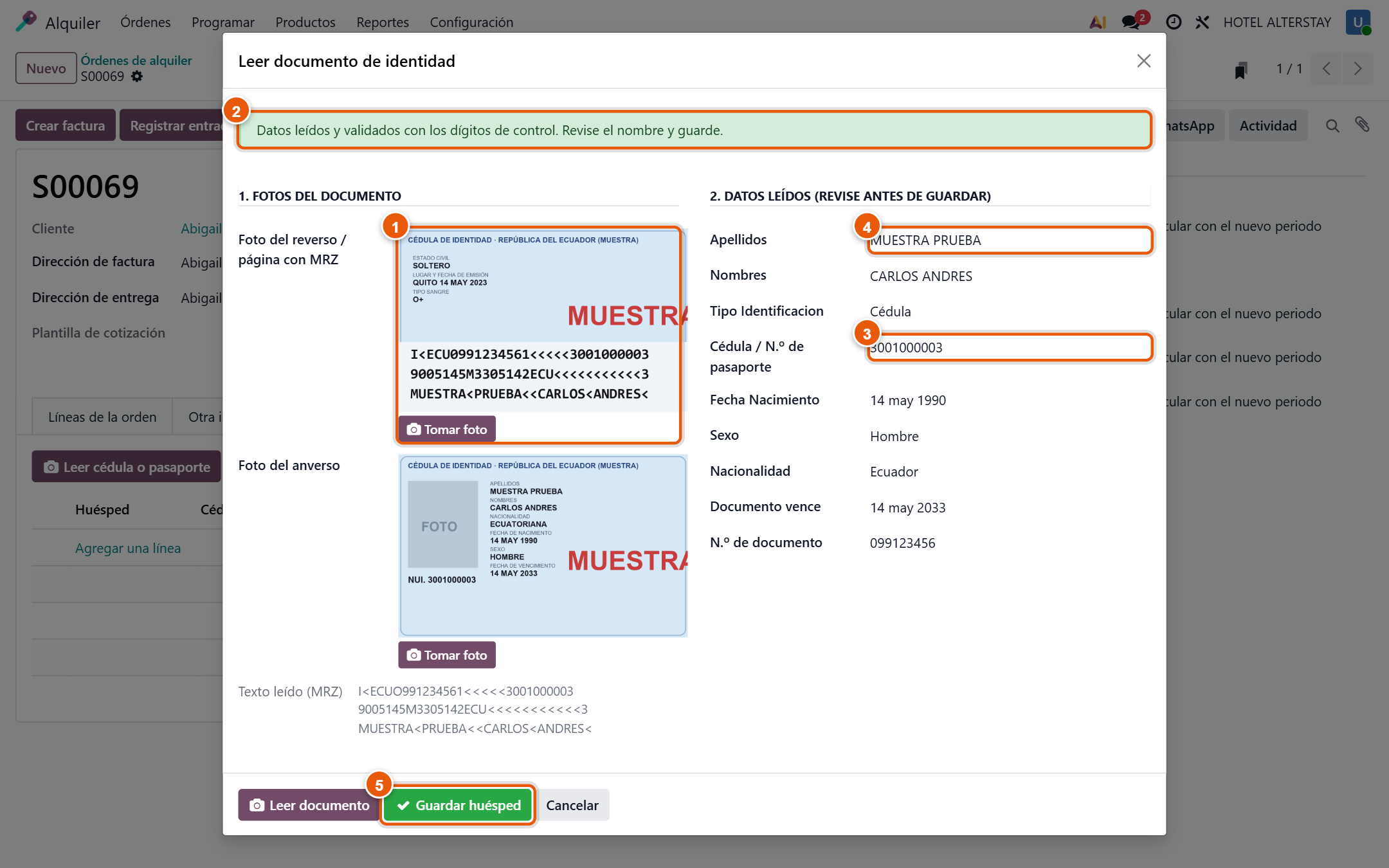The image size is (1389, 868).
Task: Open the activities clock icon
Action: point(1174,22)
